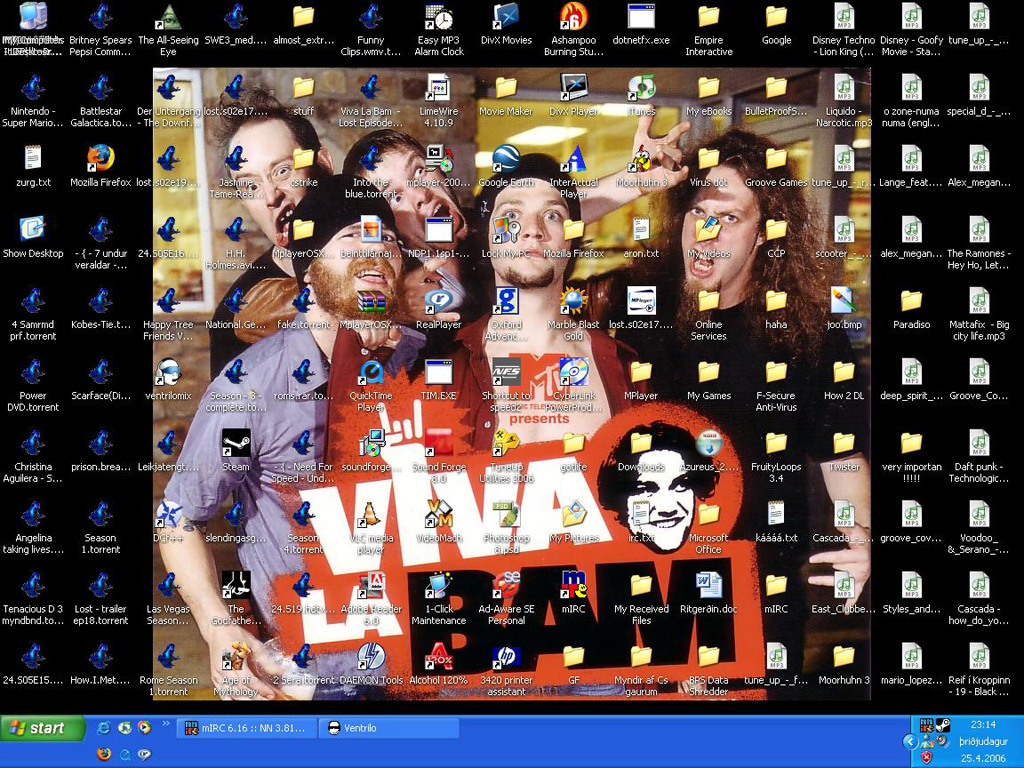Open the F-Secure Anti-Virus folder
1024x768 pixels.
point(776,385)
